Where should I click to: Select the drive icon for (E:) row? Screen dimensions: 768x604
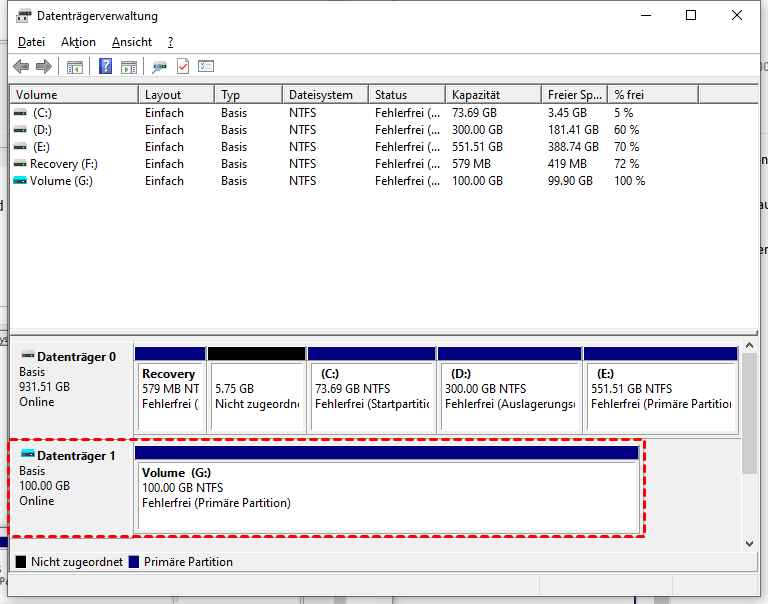pyautogui.click(x=20, y=146)
